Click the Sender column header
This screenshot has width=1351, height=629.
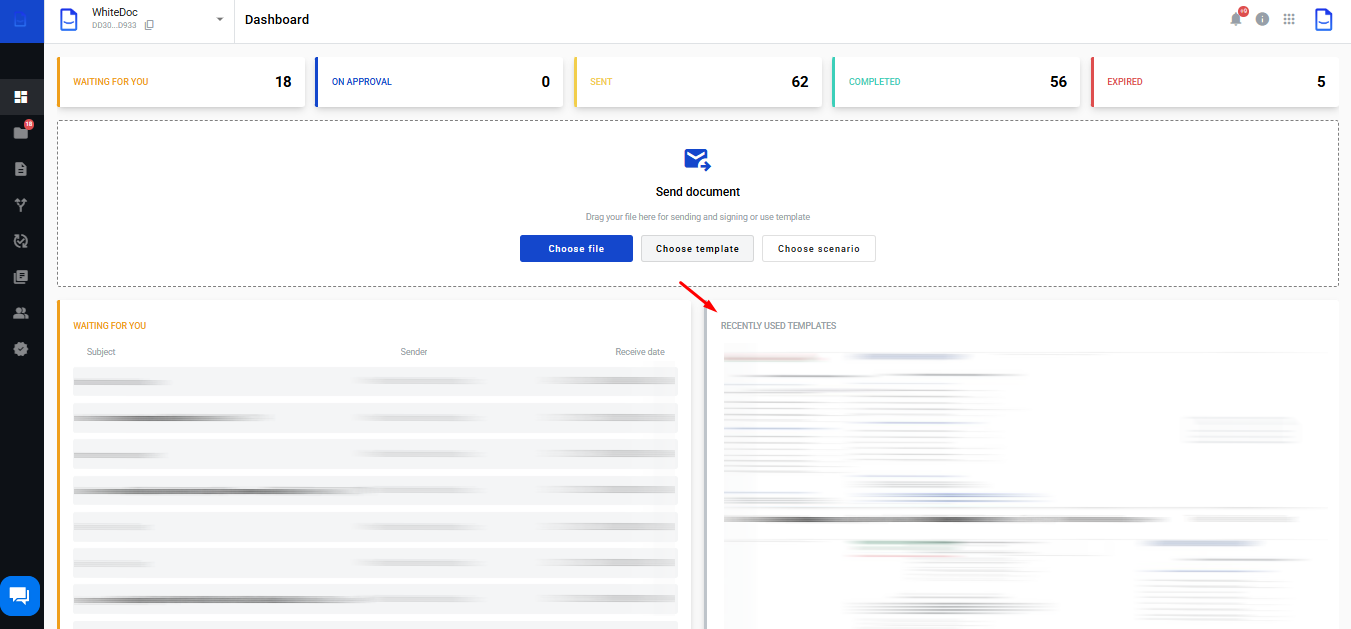pos(414,352)
